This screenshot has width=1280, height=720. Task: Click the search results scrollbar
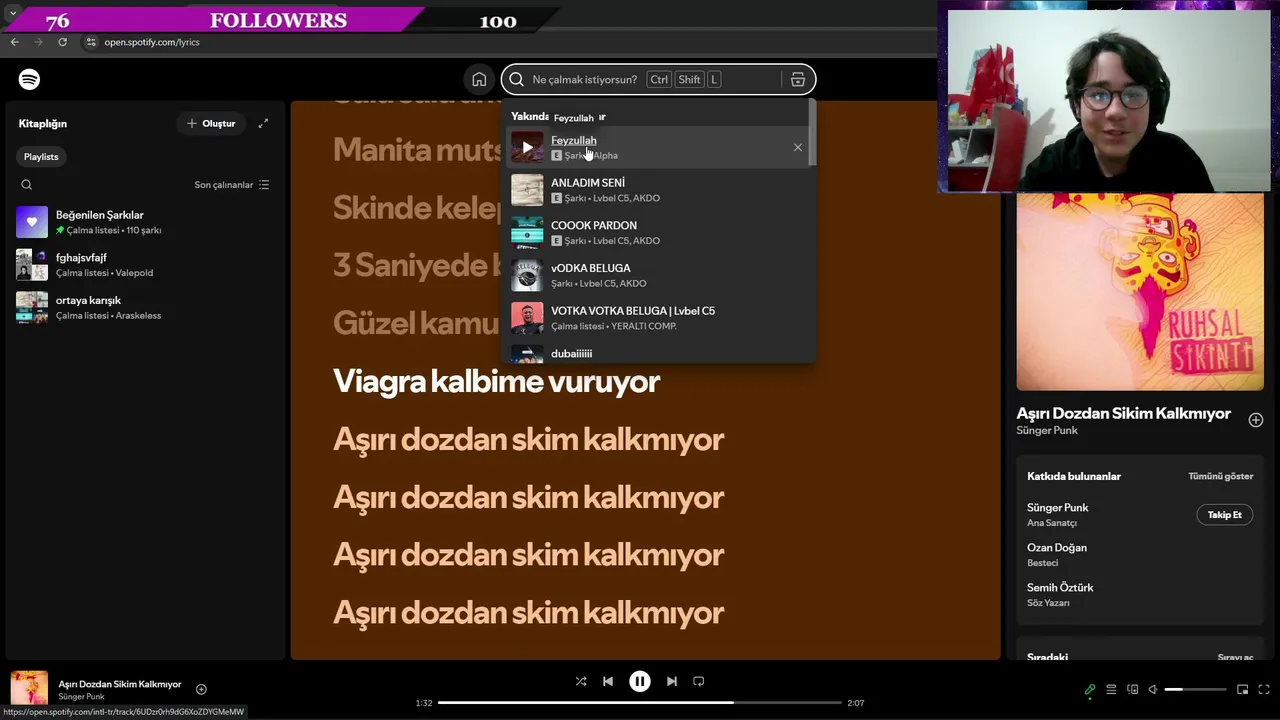(813, 134)
